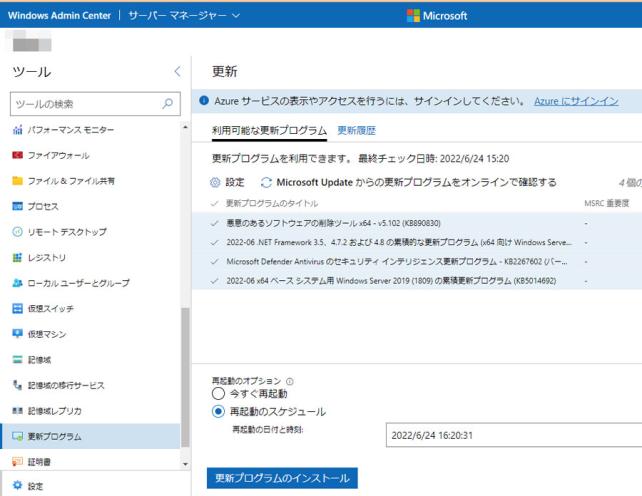Select the 今すぐ再起動 radio button

218,394
